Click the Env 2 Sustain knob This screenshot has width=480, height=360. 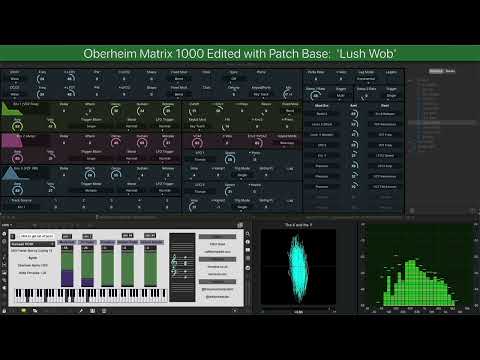coord(142,143)
